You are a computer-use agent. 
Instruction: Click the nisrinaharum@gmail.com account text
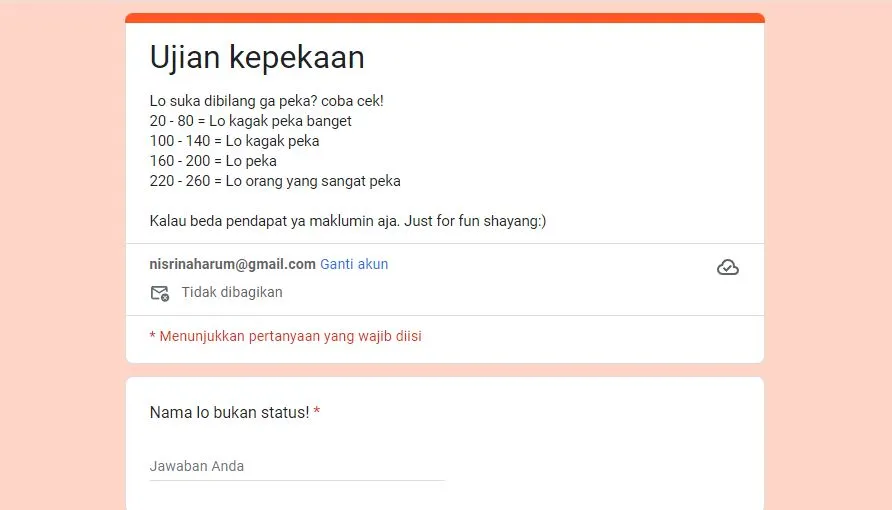point(233,264)
